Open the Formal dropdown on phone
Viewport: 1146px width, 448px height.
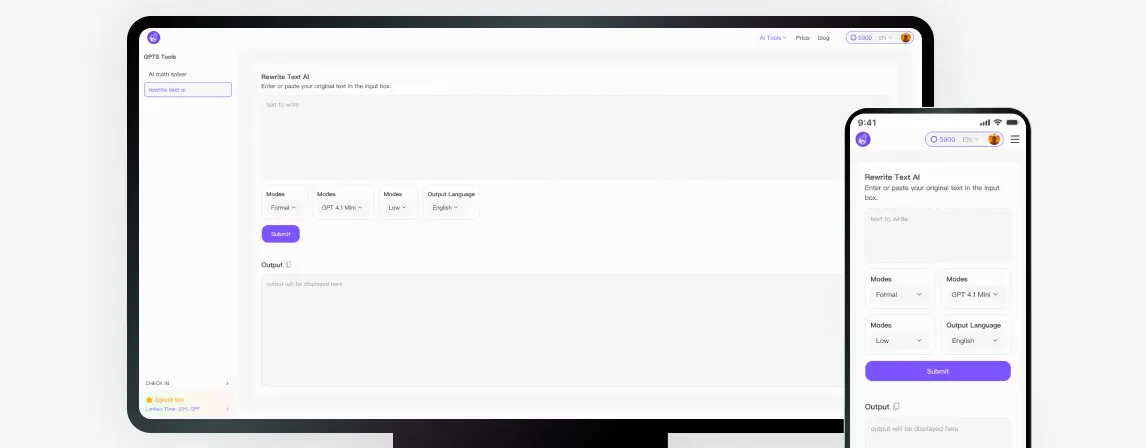899,295
